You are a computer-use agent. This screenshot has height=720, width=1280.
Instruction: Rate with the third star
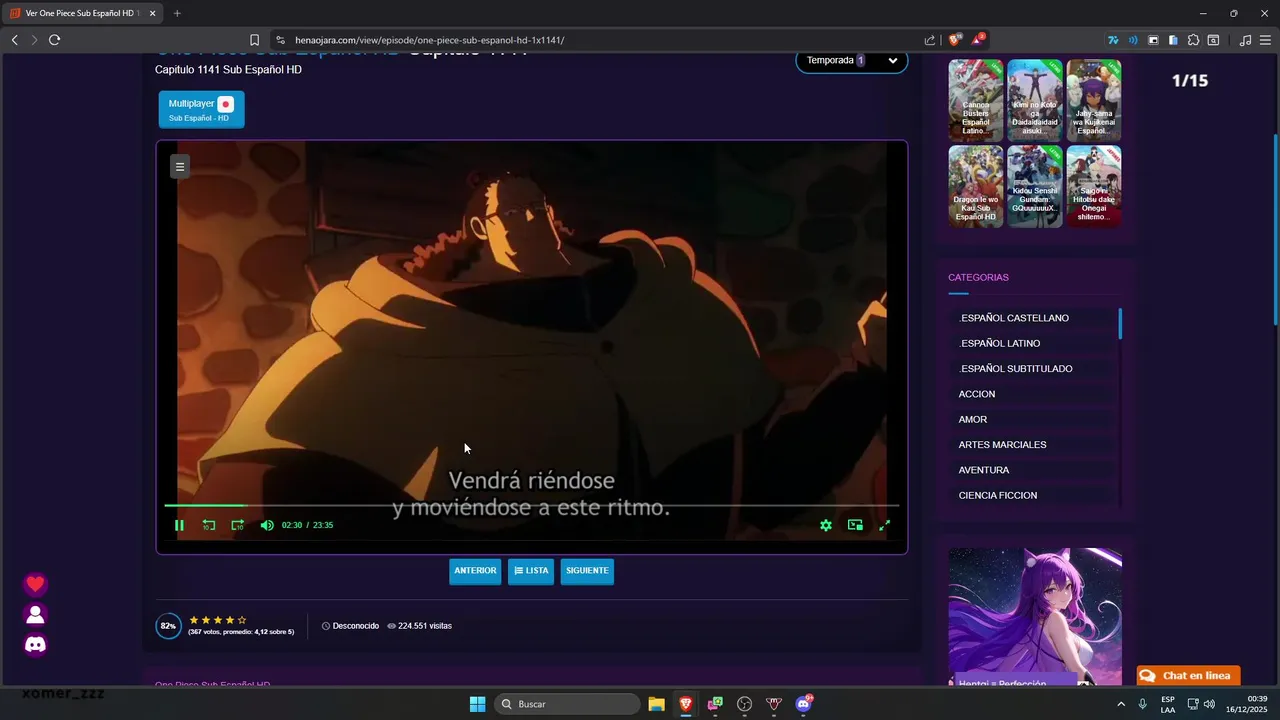[x=218, y=620]
